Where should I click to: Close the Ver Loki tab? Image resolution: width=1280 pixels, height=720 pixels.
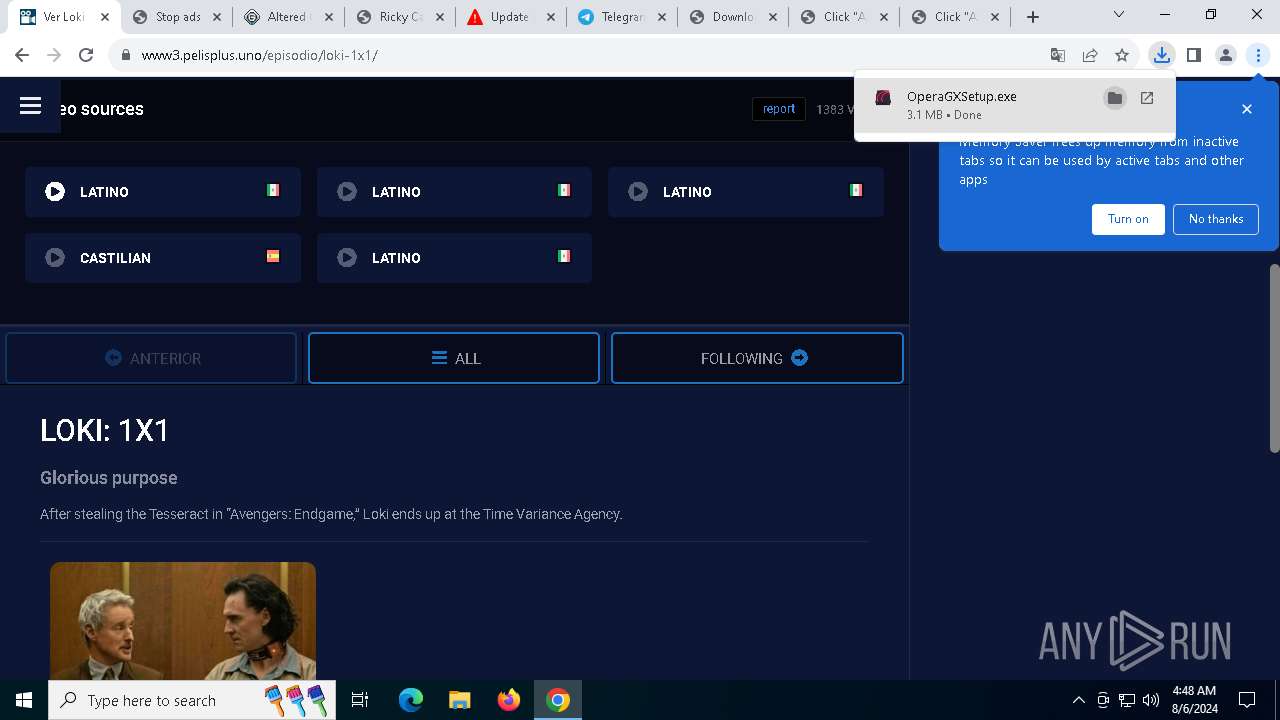104,17
